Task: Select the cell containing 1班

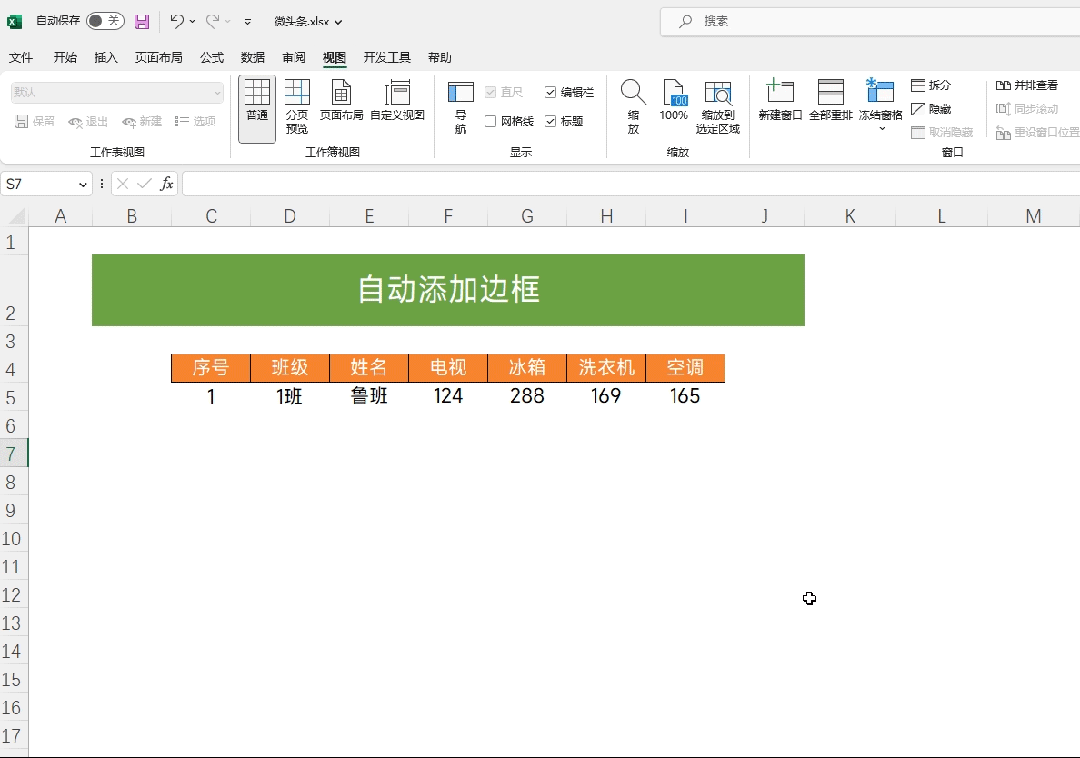Action: point(290,397)
